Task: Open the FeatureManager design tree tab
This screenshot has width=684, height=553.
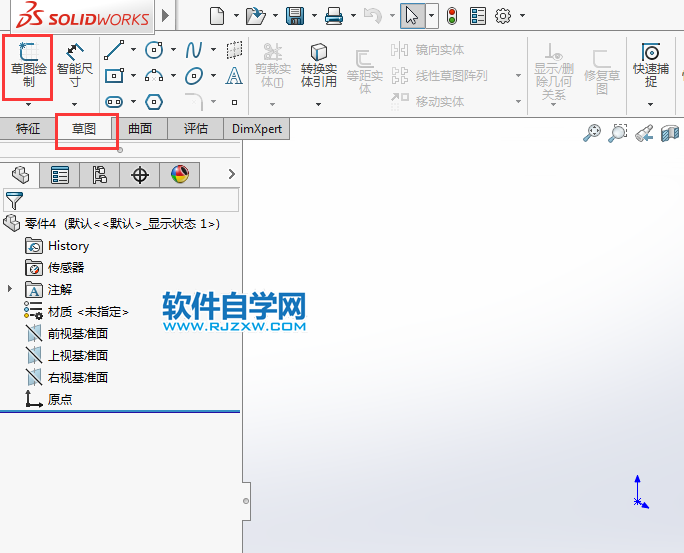Action: click(x=20, y=175)
